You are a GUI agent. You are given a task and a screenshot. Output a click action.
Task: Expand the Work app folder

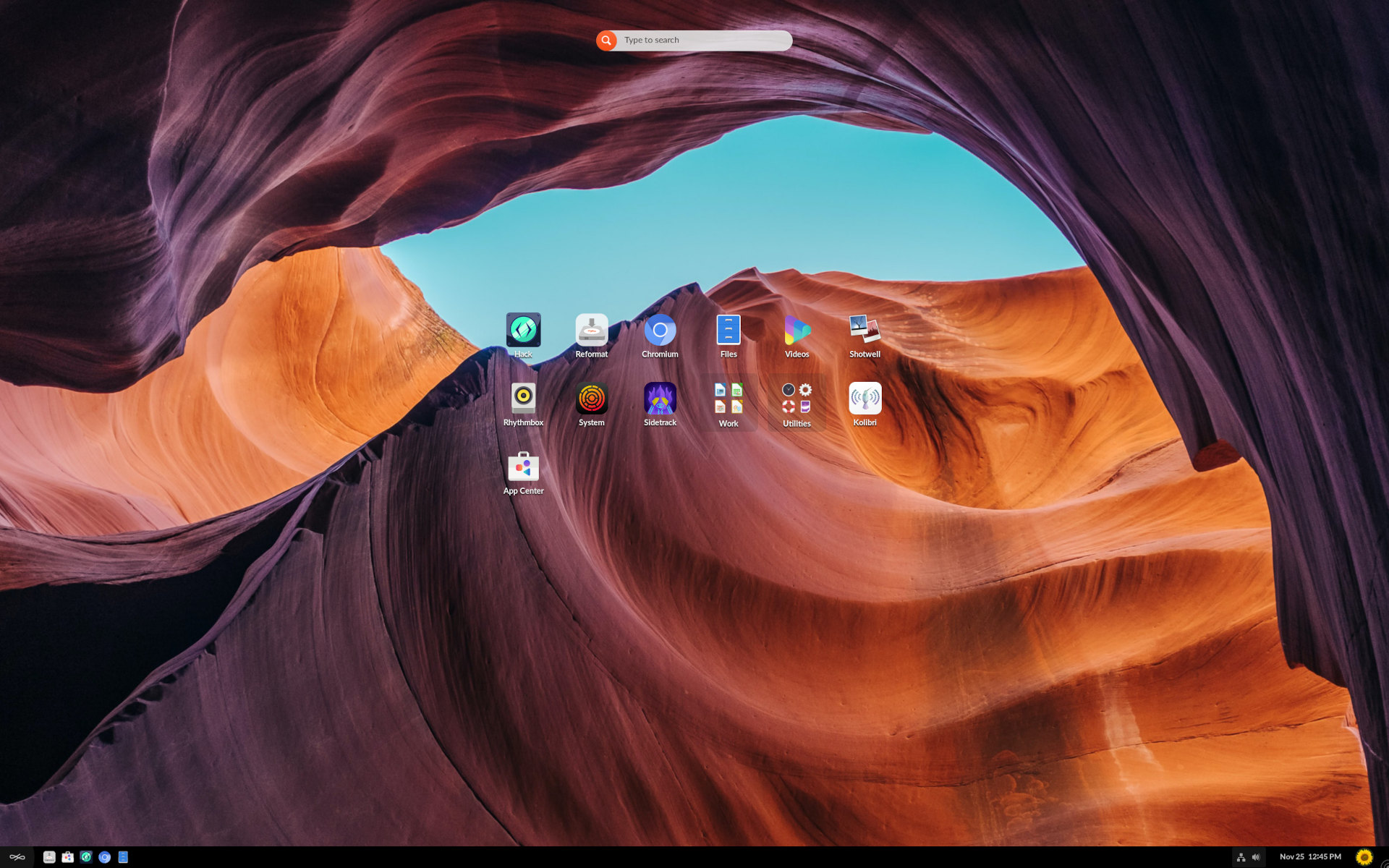[728, 400]
